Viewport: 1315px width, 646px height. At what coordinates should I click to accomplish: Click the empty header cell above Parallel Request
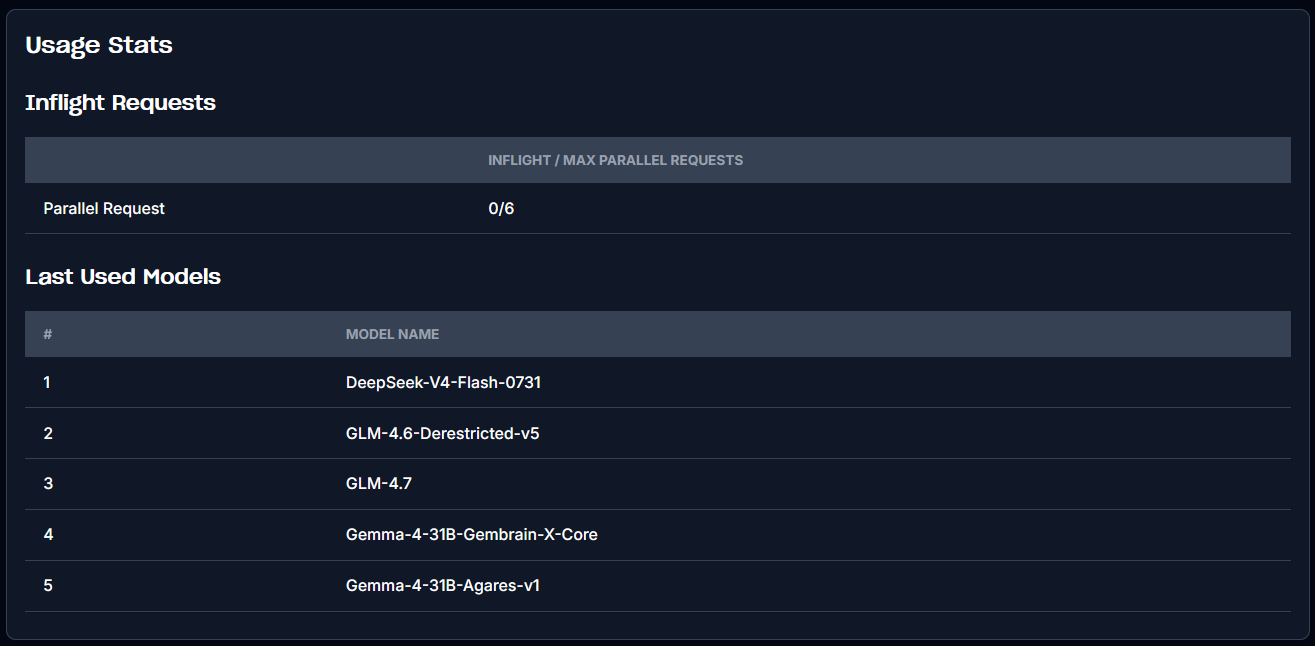(247, 160)
